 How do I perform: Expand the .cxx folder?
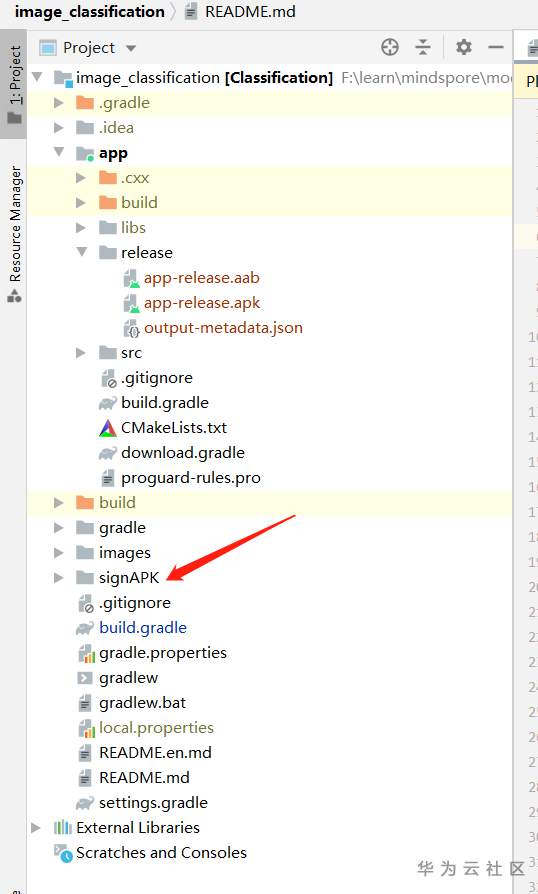pos(81,178)
